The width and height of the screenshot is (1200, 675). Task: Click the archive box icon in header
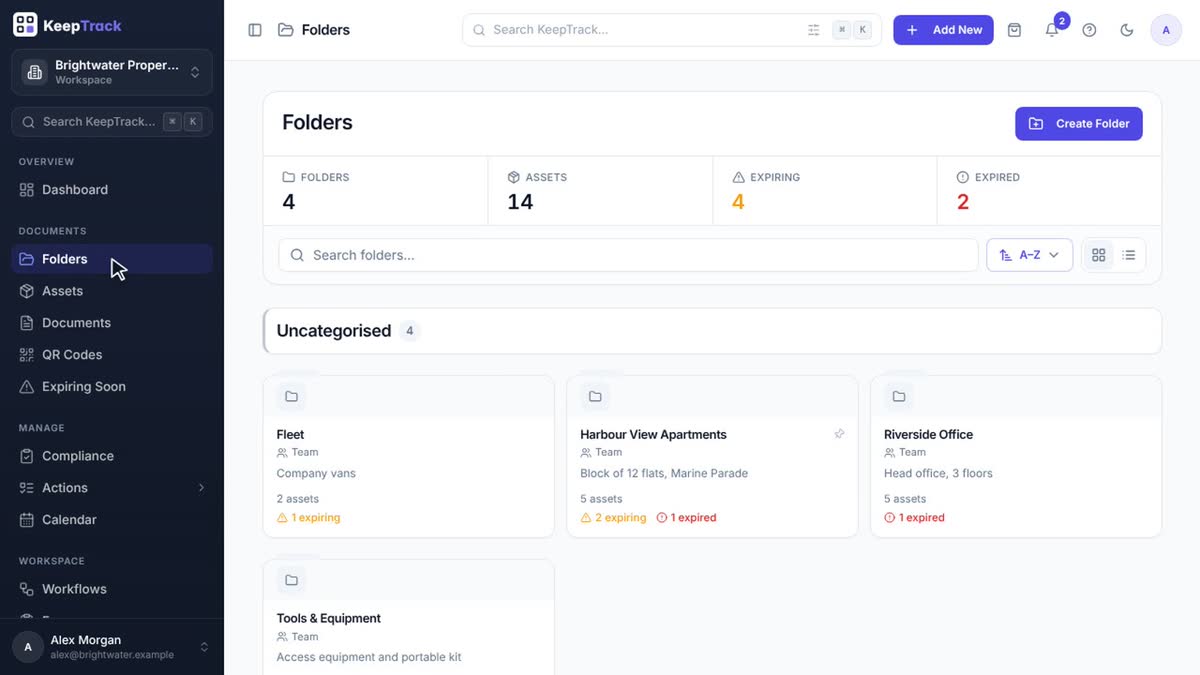point(1014,30)
